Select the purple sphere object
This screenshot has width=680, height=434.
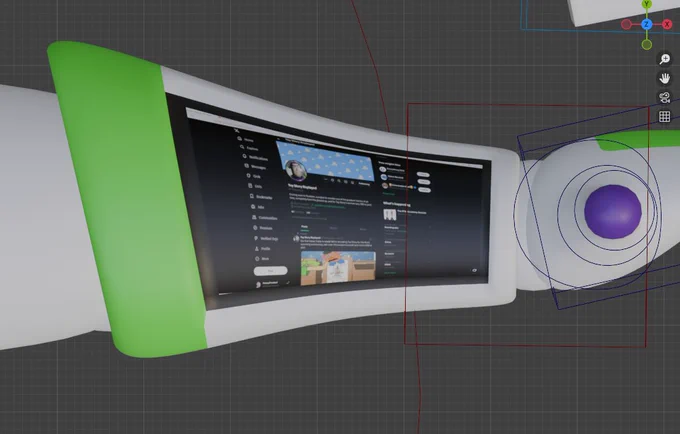[612, 212]
